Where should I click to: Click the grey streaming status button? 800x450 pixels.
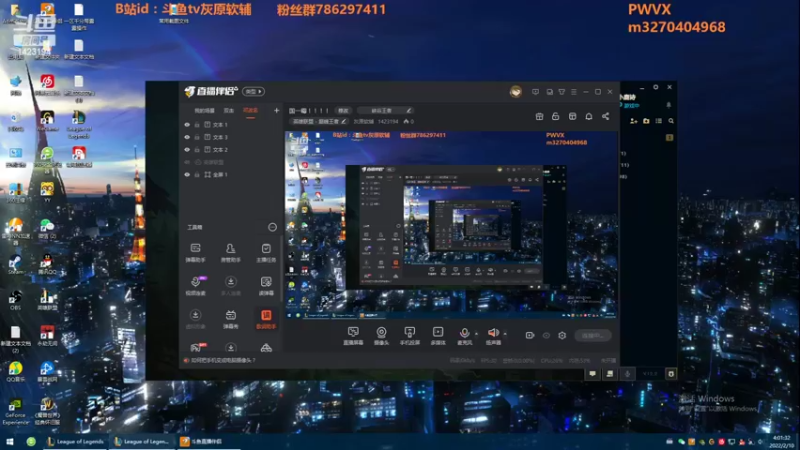click(592, 335)
